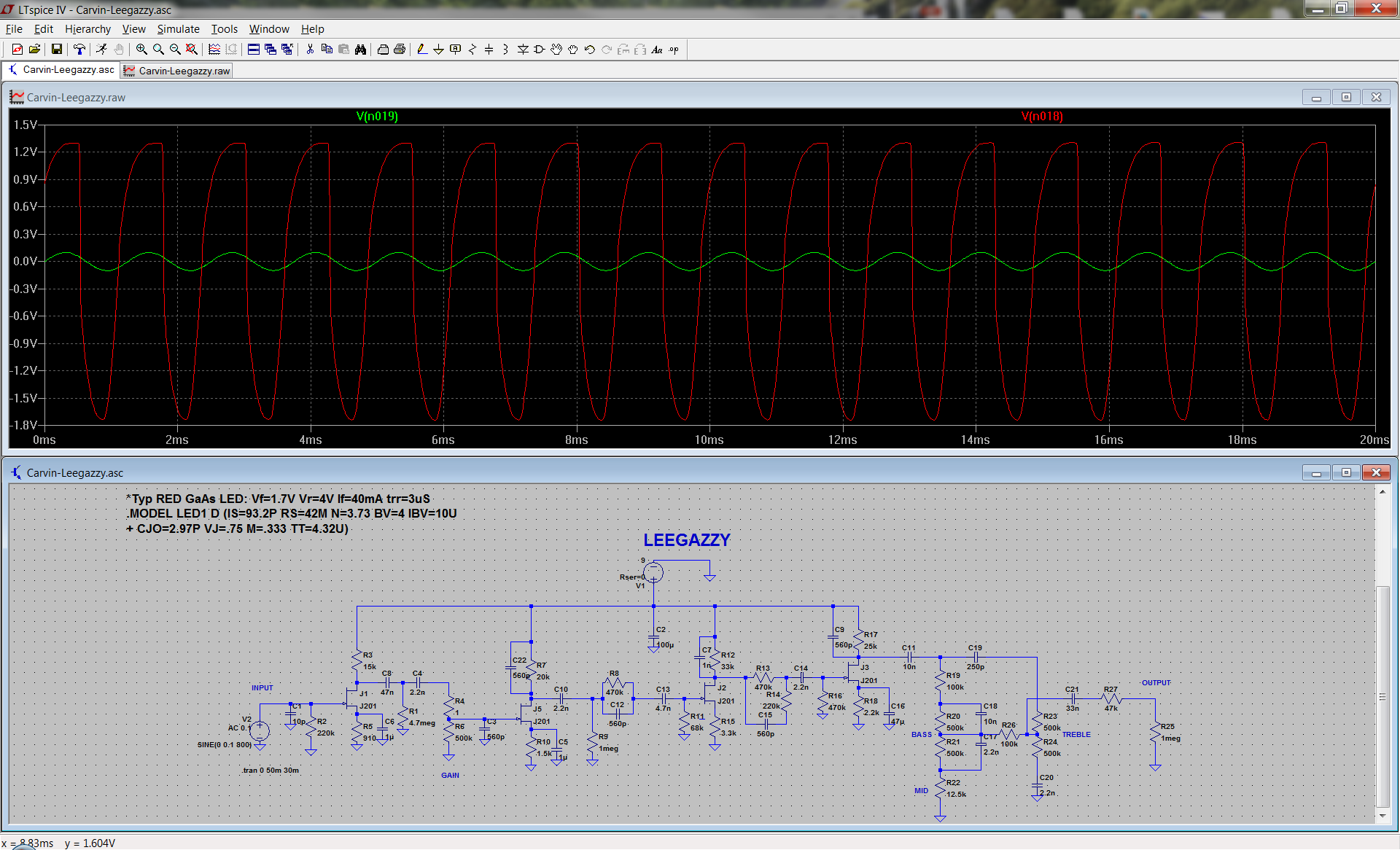Click the Run simulation icon
The height and width of the screenshot is (850, 1400).
click(101, 50)
